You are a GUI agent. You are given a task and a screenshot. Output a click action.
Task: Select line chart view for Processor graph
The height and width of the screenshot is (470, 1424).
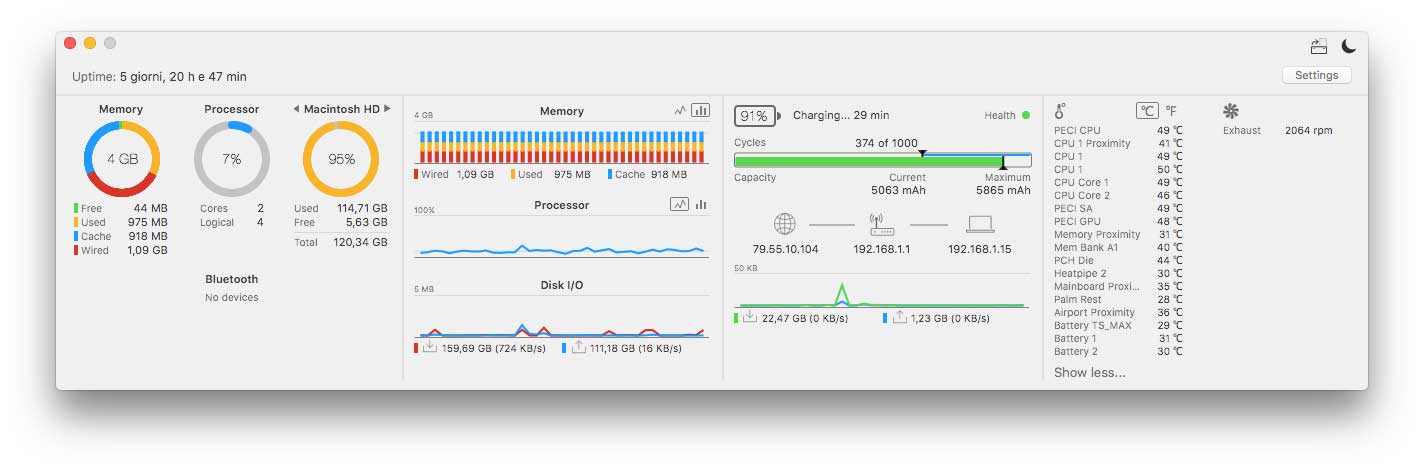point(680,204)
